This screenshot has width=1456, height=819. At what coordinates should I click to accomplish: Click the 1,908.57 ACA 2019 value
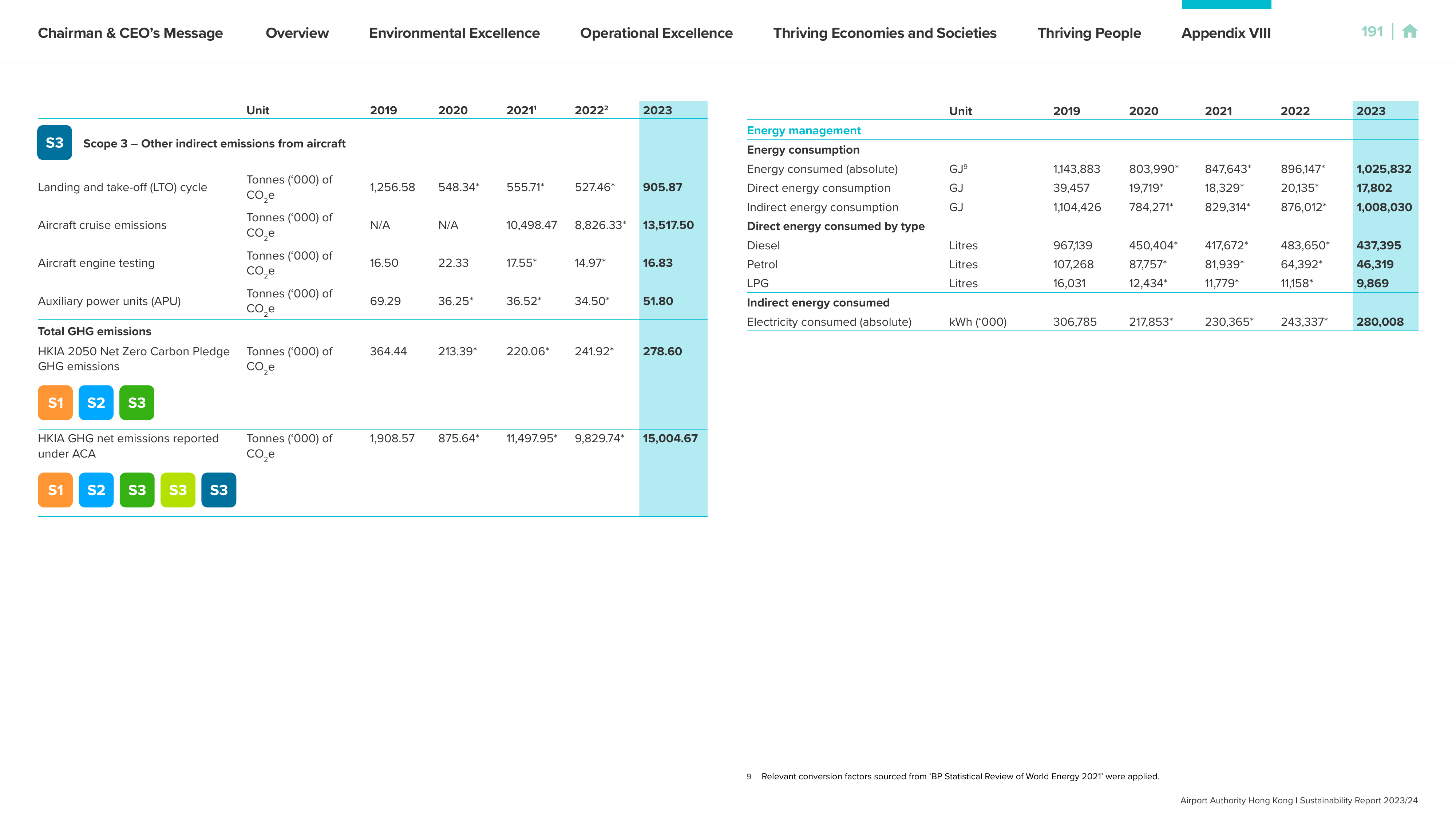(x=392, y=439)
